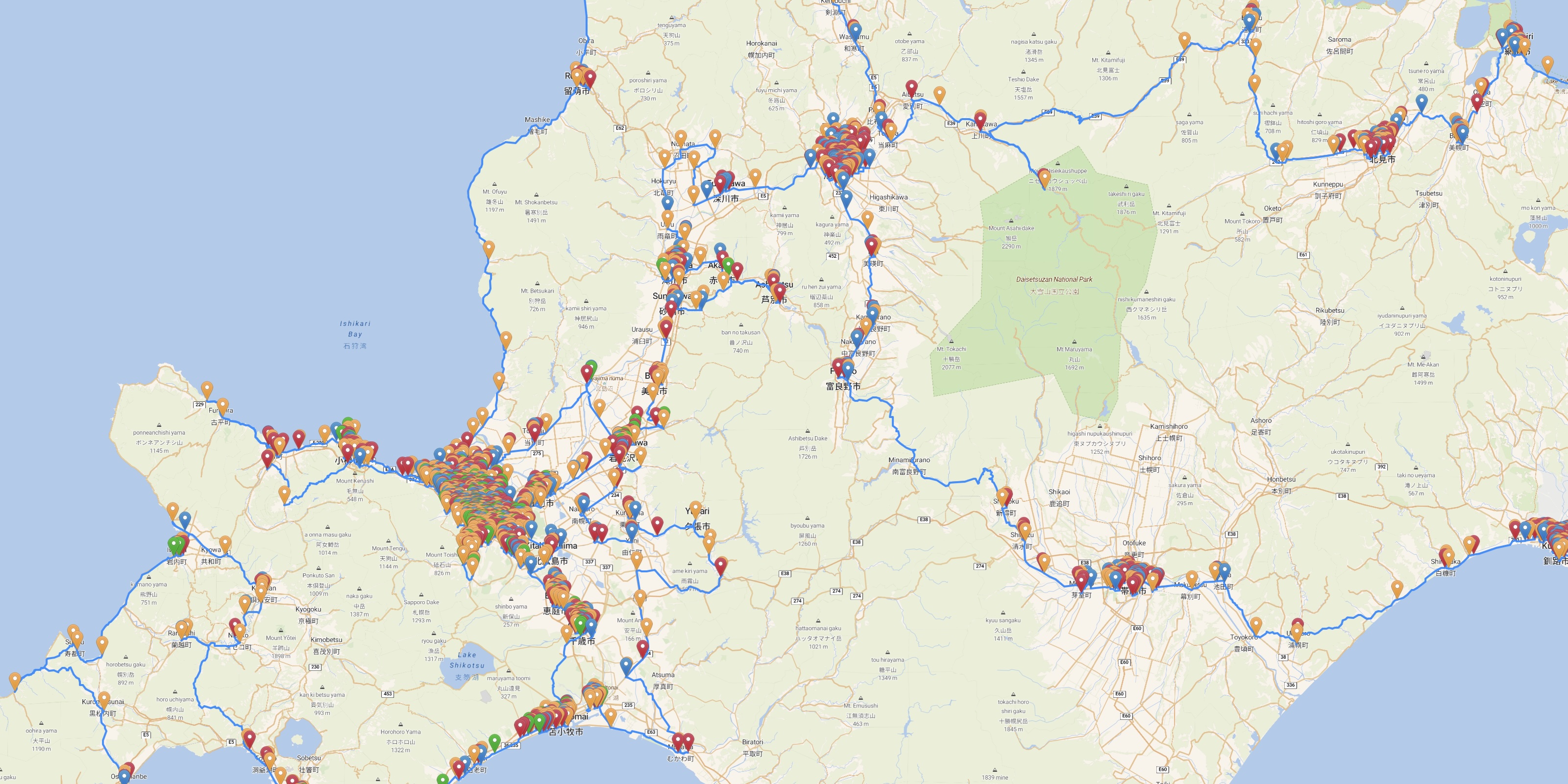
Task: Select the blue pin west of Atsuma
Action: (626, 666)
